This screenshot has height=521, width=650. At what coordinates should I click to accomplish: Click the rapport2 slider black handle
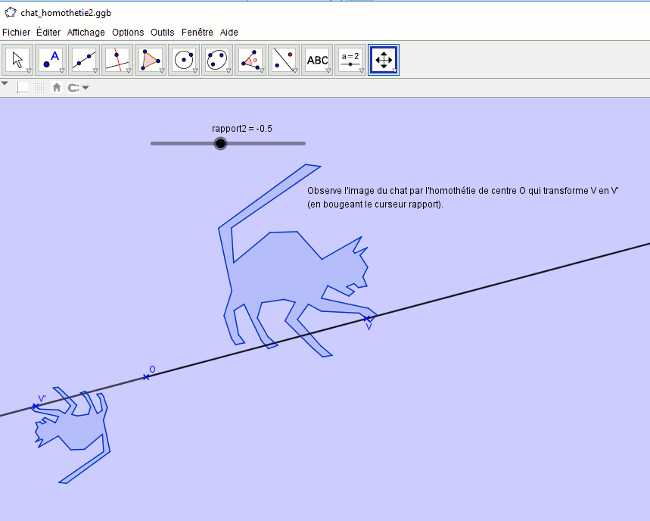coord(221,143)
